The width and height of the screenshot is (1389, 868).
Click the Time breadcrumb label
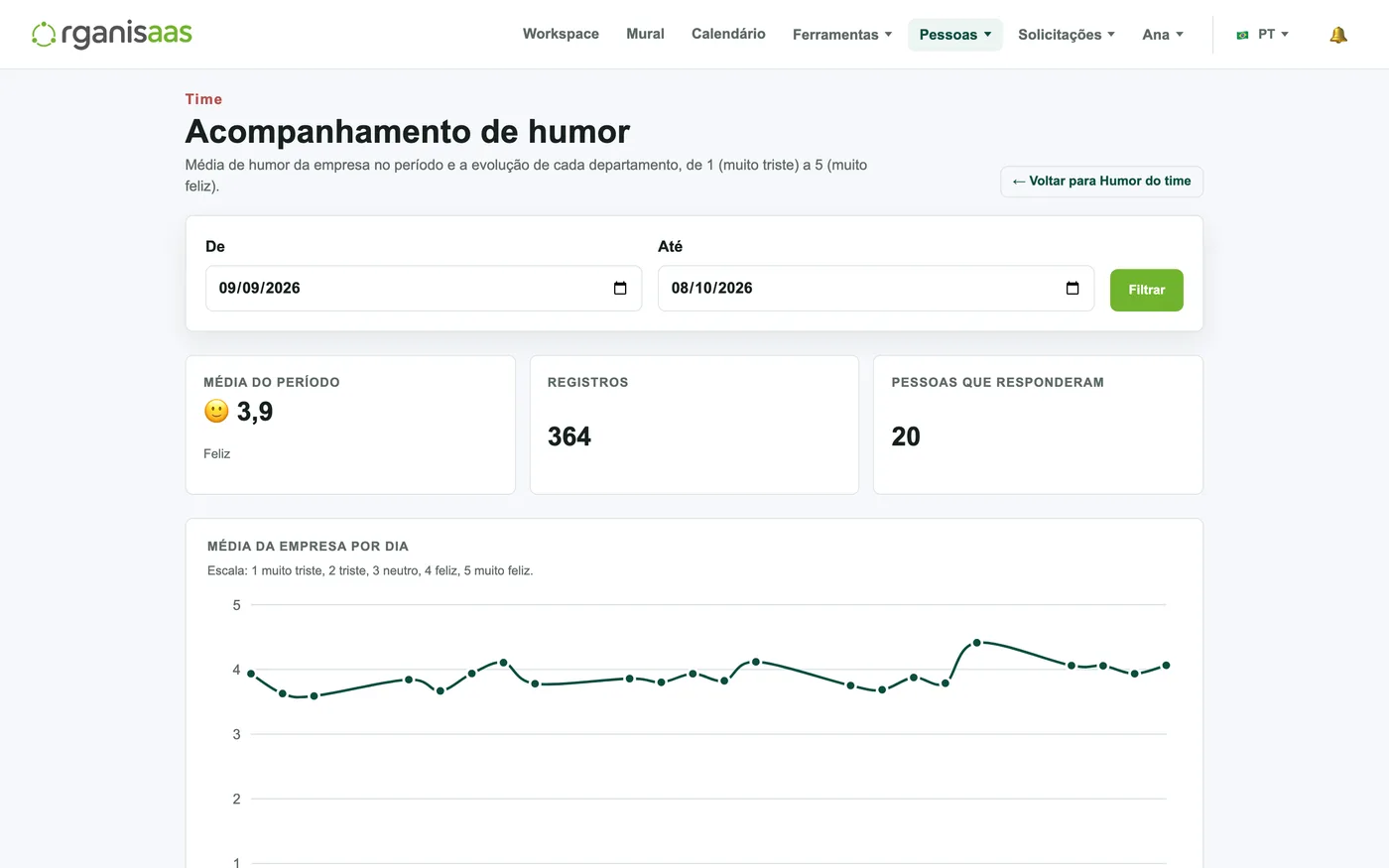203,99
